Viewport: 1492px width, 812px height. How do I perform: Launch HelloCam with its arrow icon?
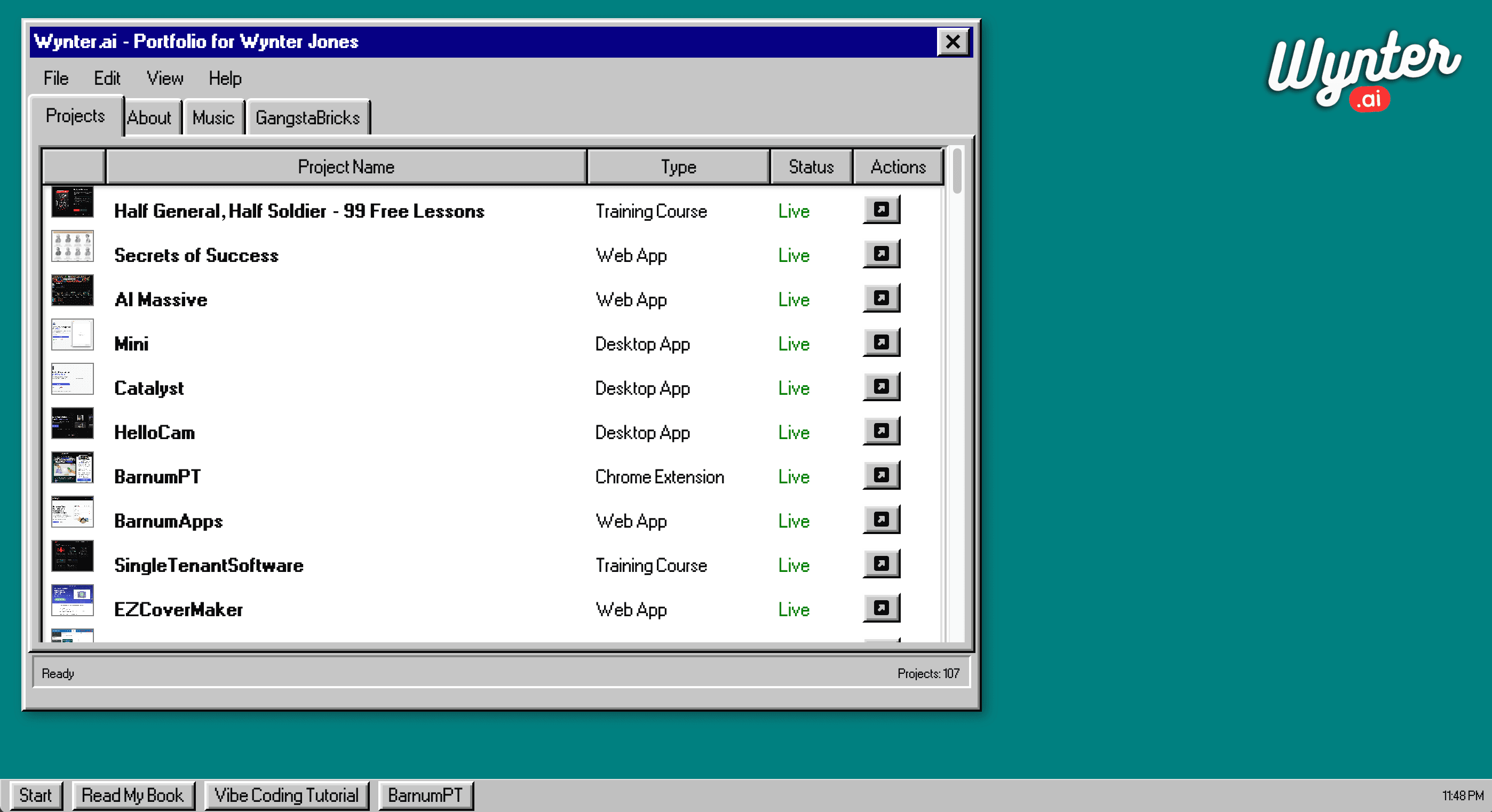(881, 431)
